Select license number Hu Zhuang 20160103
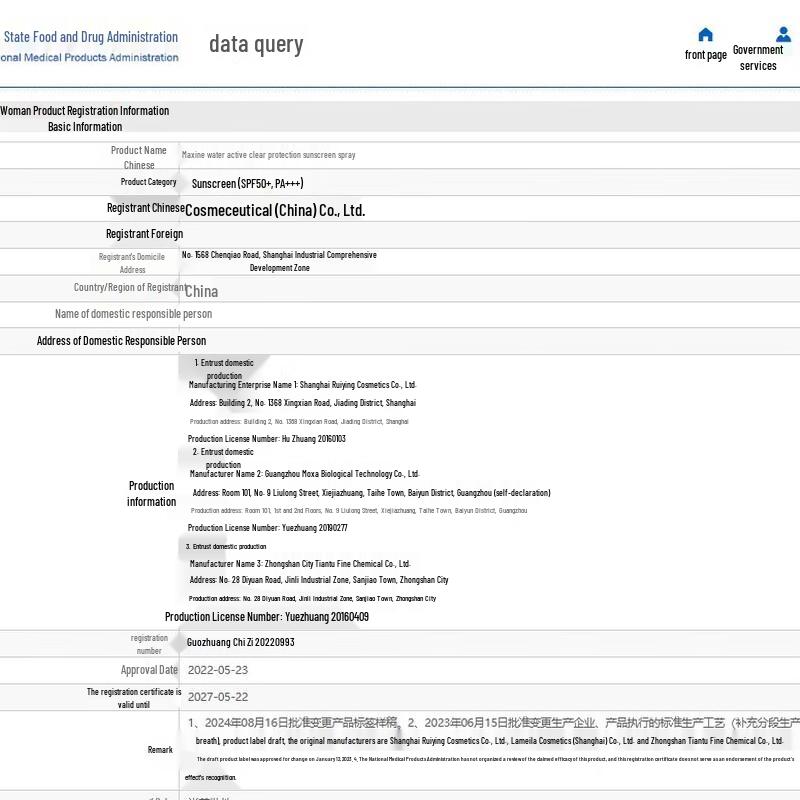 coord(266,439)
